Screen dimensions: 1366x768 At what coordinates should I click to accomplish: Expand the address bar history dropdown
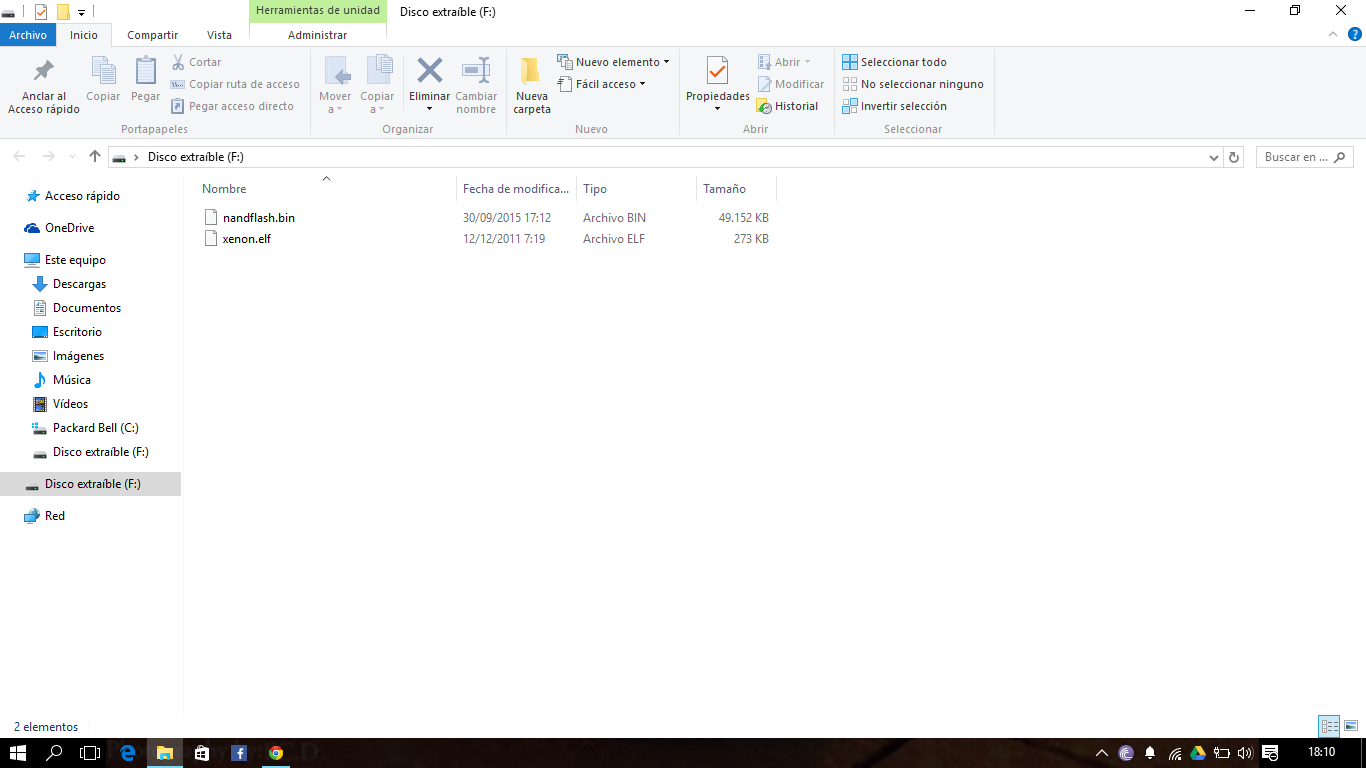click(1213, 157)
